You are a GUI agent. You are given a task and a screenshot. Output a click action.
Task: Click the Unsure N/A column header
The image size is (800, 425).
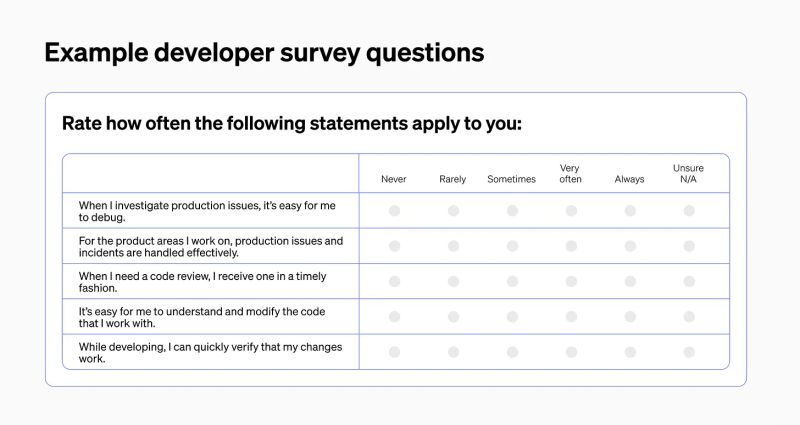(688, 173)
